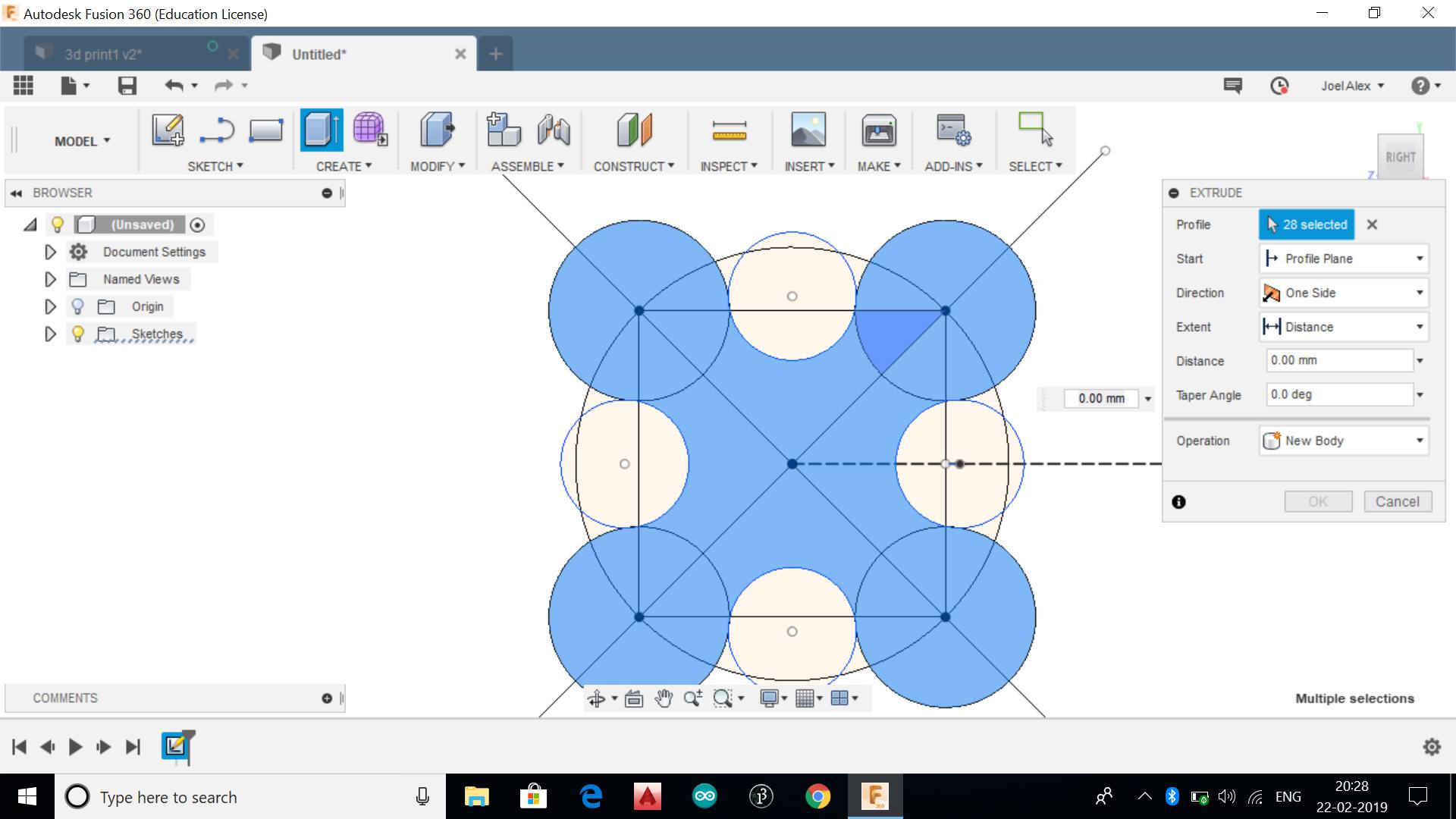Image resolution: width=1456 pixels, height=819 pixels.
Task: Click the Create Sketch icon
Action: 168,130
